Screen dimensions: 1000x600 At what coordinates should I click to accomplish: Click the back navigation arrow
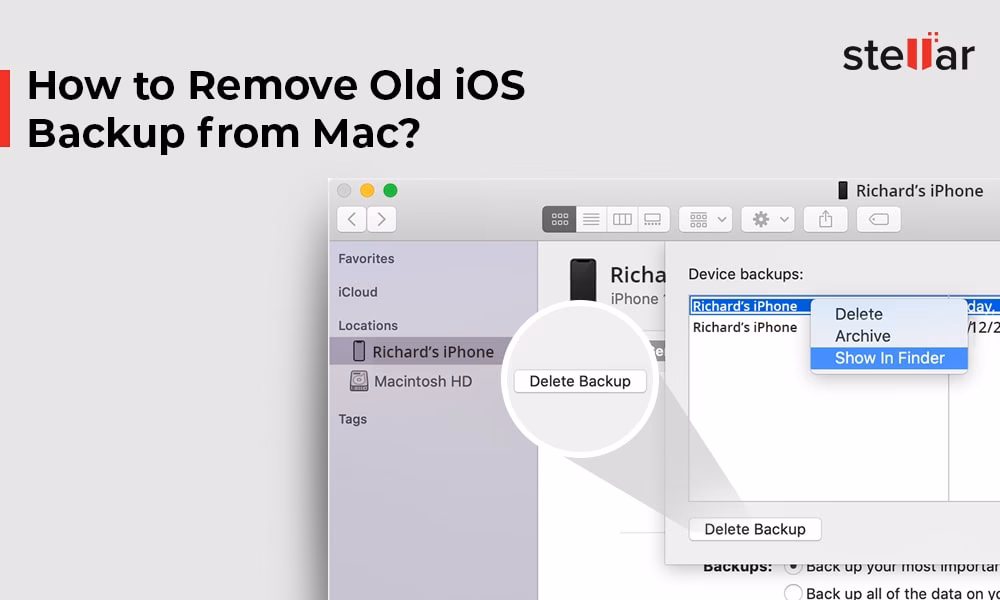(352, 219)
